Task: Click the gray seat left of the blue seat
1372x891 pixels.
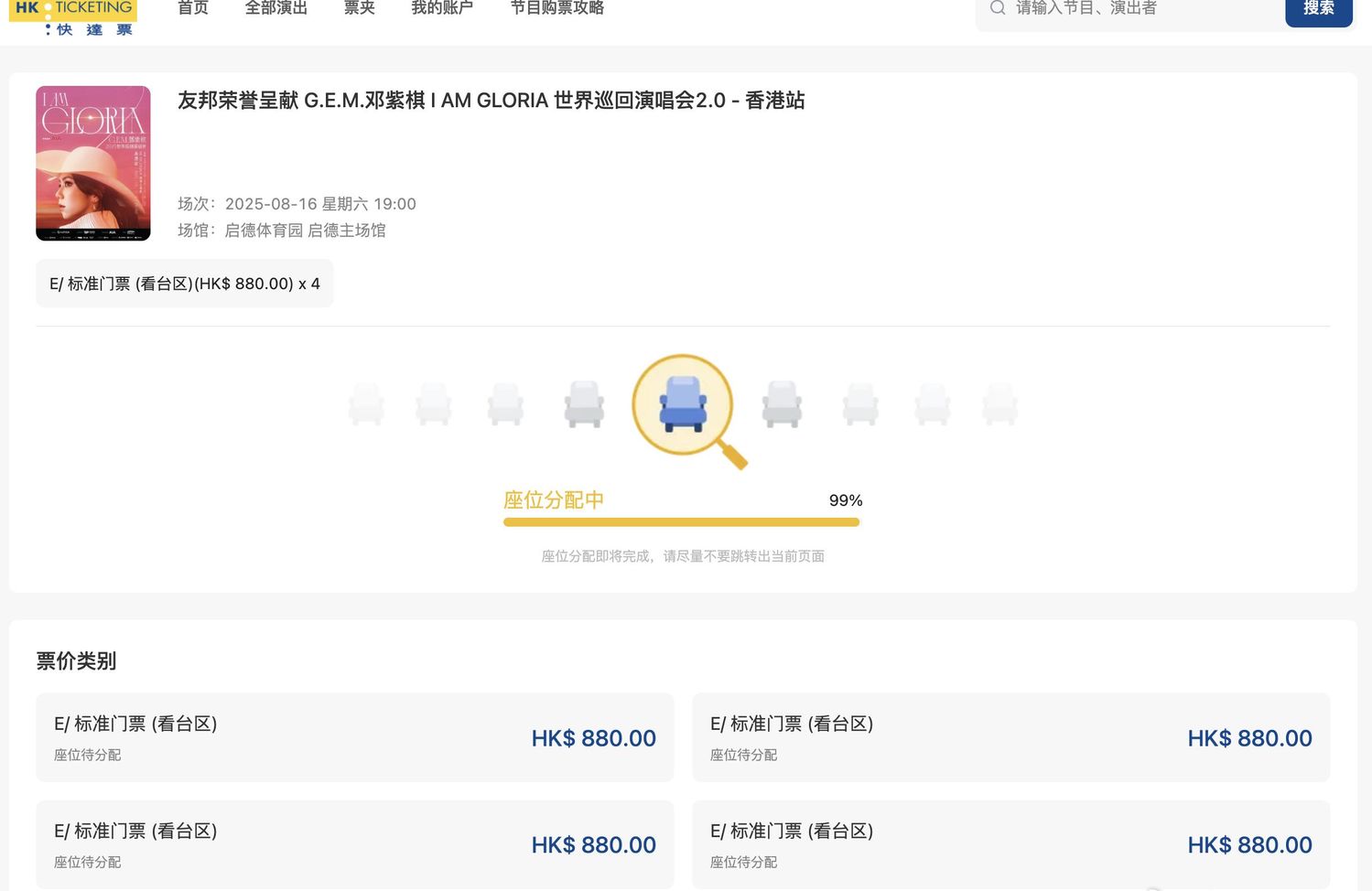Action: tap(584, 404)
